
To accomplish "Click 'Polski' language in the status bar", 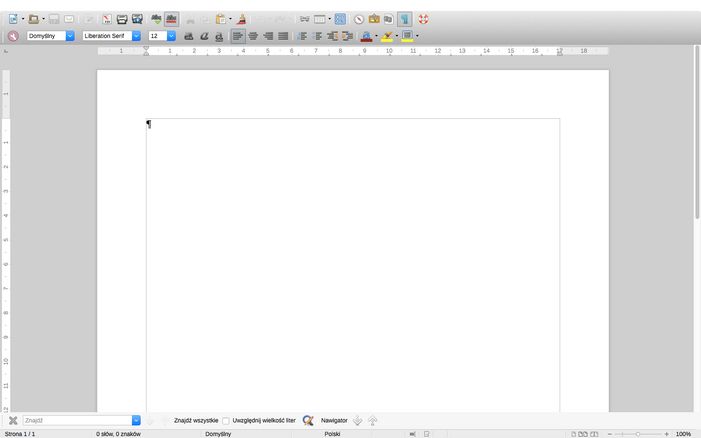I will [333, 434].
